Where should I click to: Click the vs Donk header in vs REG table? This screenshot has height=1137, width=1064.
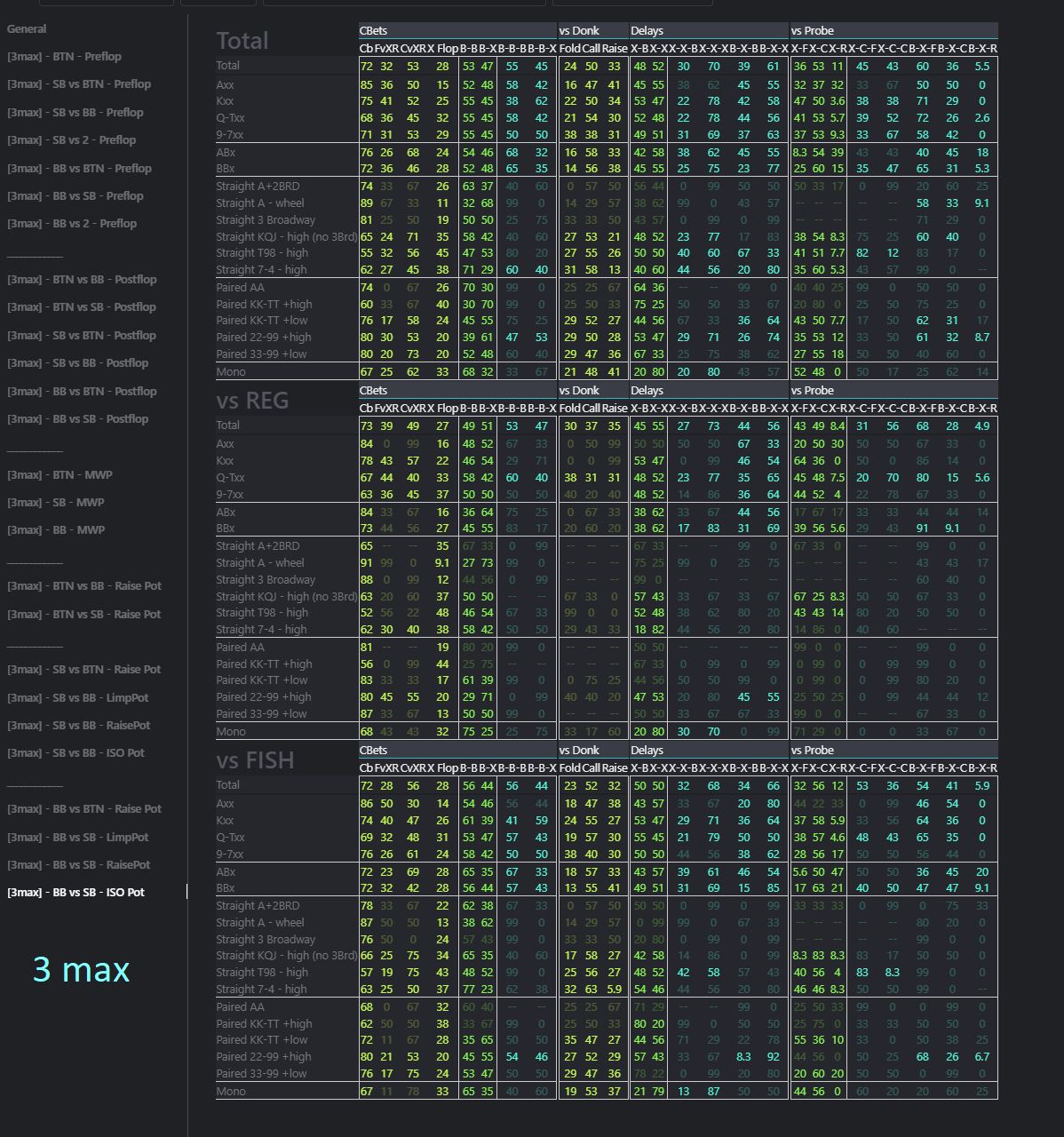[x=578, y=391]
